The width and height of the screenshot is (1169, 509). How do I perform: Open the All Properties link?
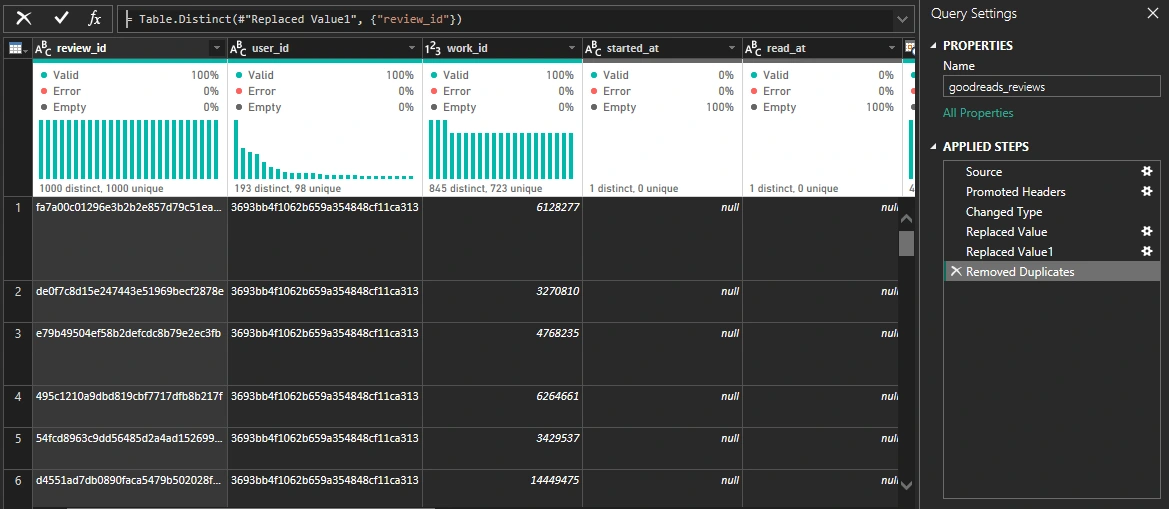click(x=978, y=113)
